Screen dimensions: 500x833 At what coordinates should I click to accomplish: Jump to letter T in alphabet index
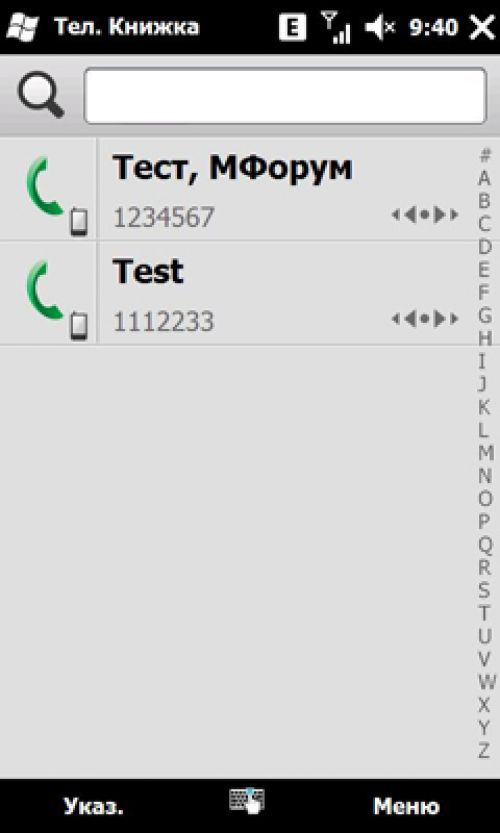click(x=484, y=613)
